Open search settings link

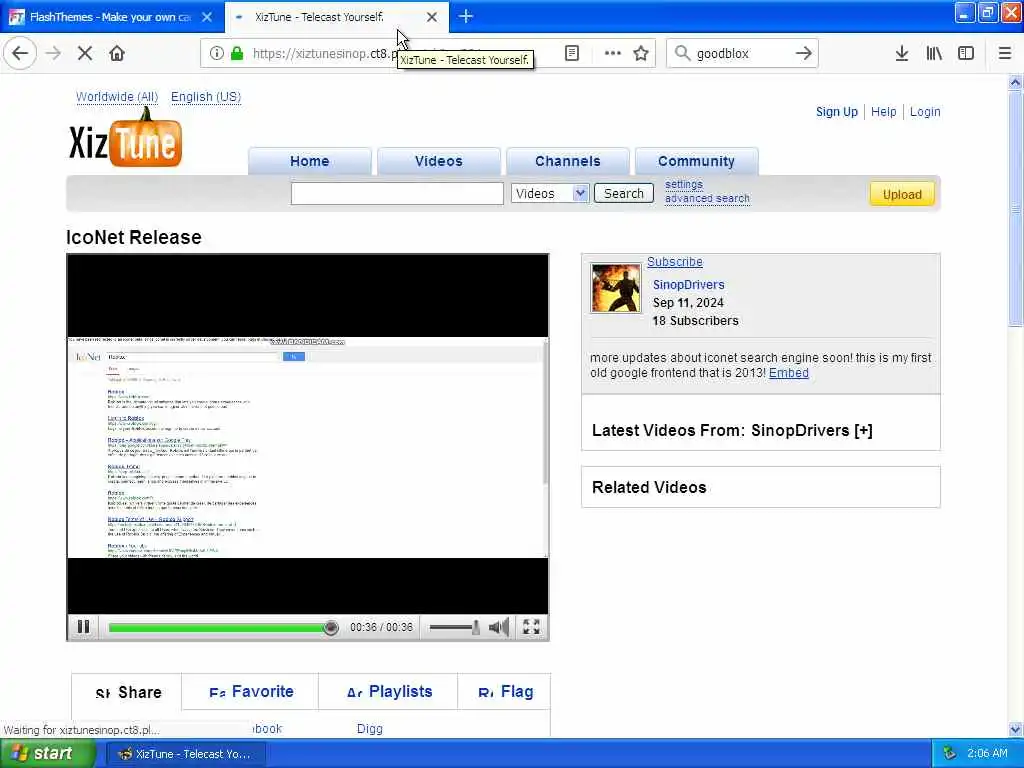[x=684, y=185]
